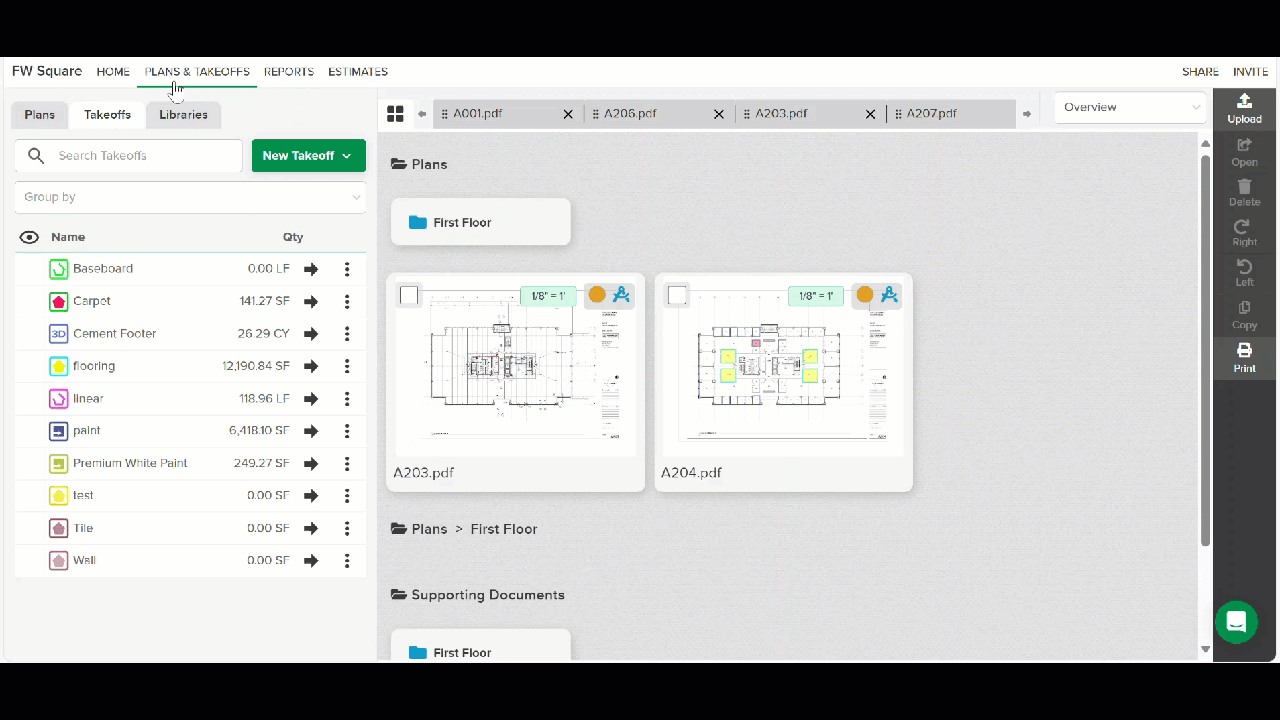Open the New Takeoff dropdown button
Viewport: 1280px width, 720px height.
coord(308,156)
